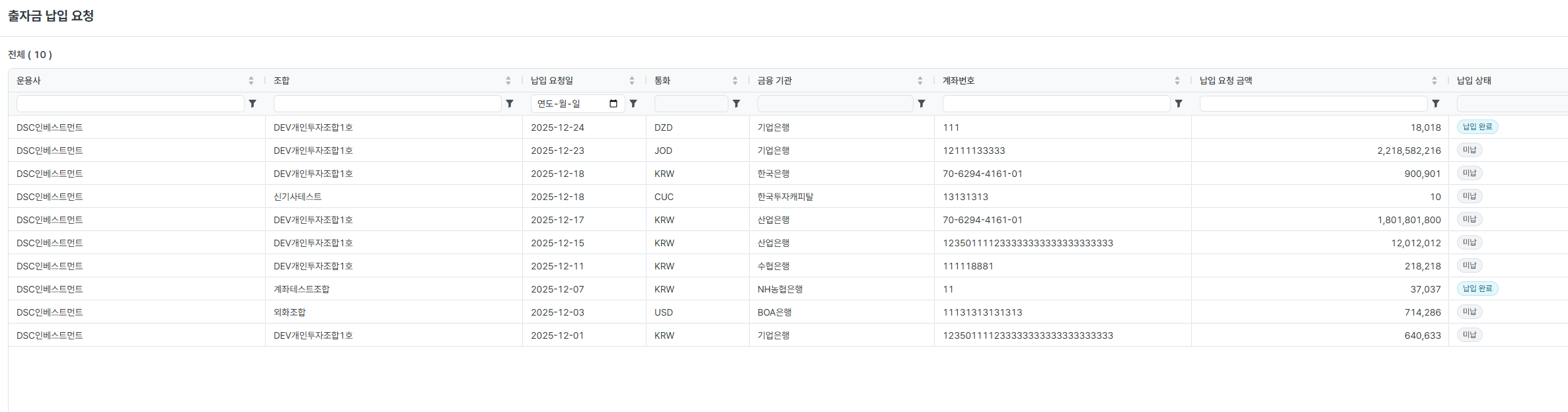Click the filter icon for 조합 column
This screenshot has height=412, width=1568.
click(510, 104)
